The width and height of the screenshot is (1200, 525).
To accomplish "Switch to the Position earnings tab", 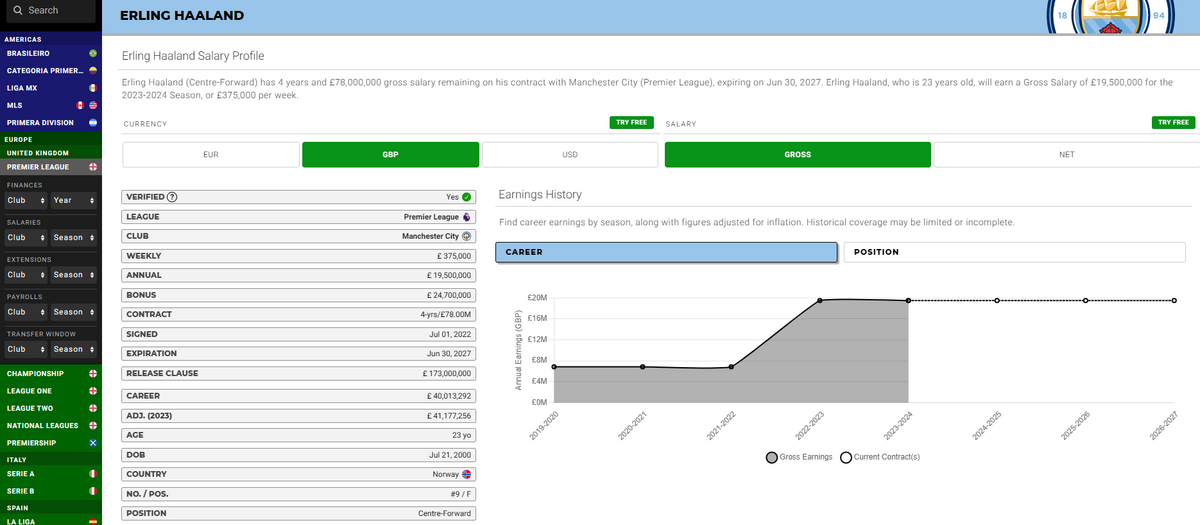I will pos(1014,252).
